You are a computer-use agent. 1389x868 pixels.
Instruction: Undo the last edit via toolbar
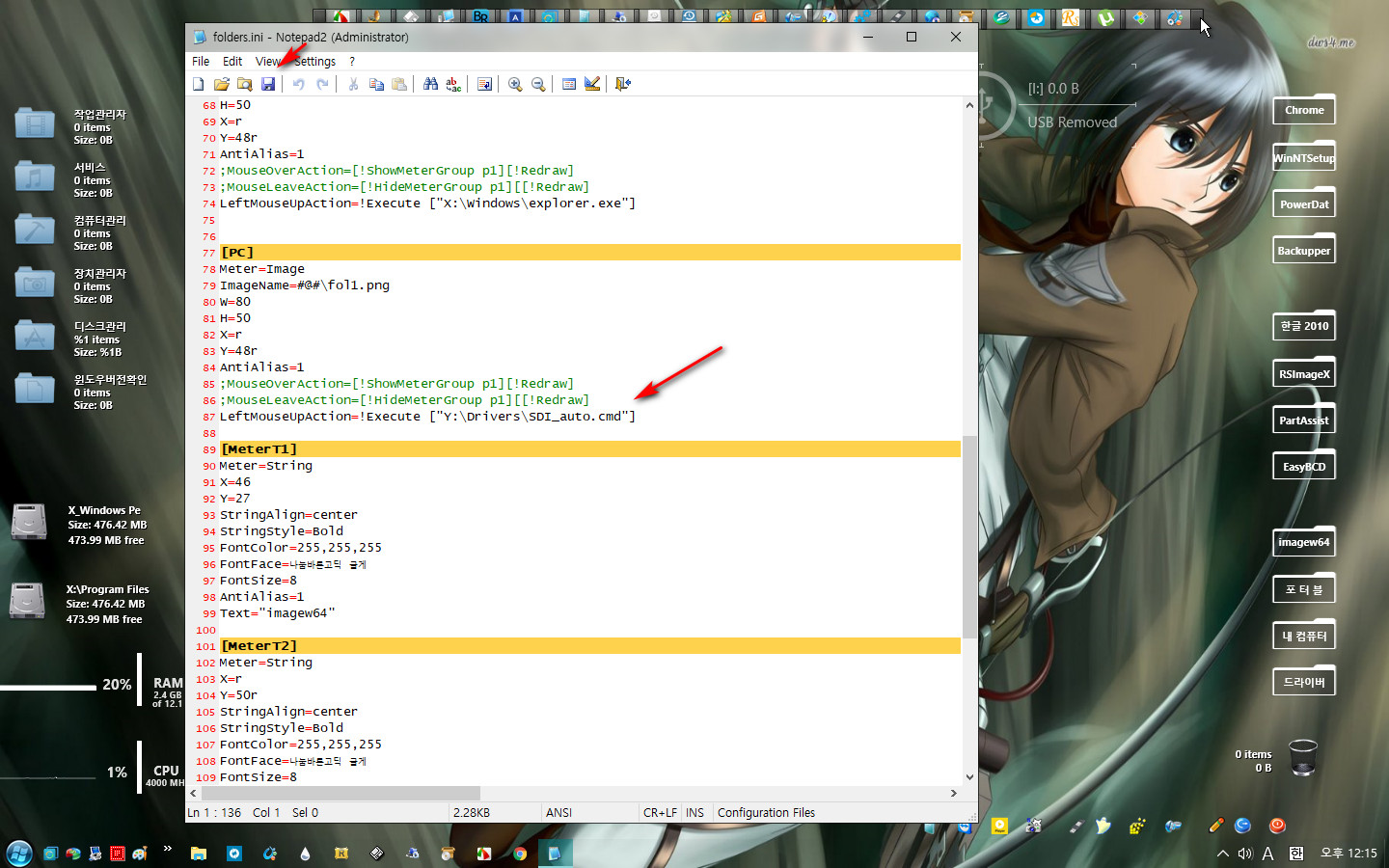(299, 84)
